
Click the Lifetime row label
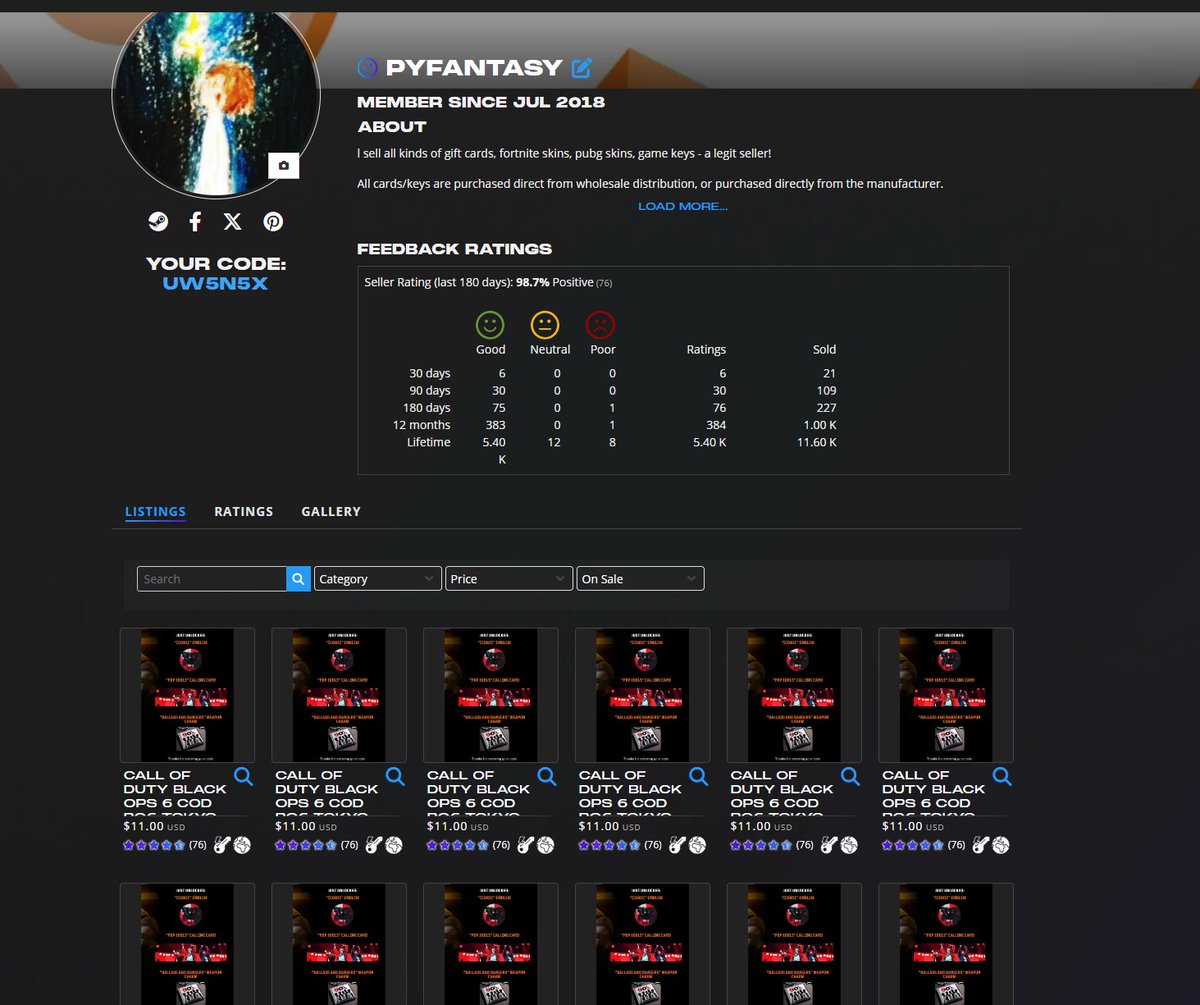click(x=429, y=442)
